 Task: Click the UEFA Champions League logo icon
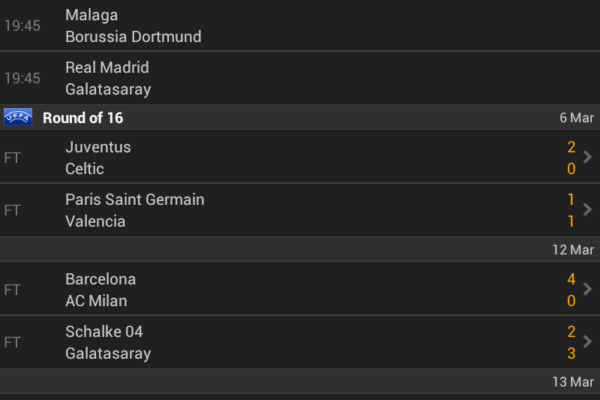[x=18, y=117]
